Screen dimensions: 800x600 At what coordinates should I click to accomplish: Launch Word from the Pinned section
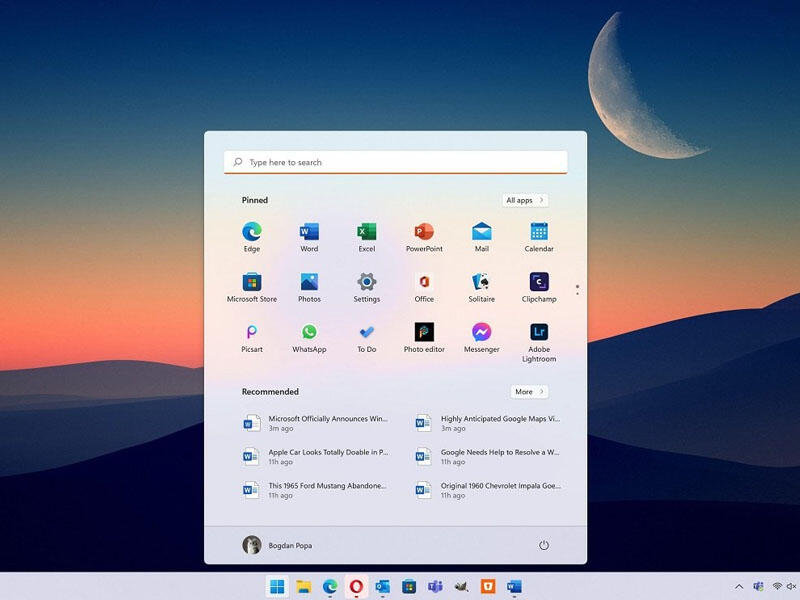309,237
